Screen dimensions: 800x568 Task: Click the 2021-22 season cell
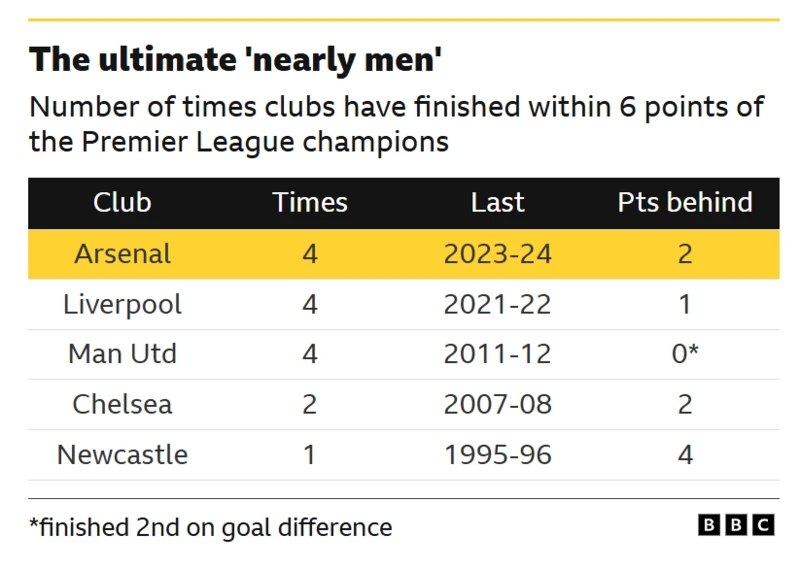click(497, 304)
